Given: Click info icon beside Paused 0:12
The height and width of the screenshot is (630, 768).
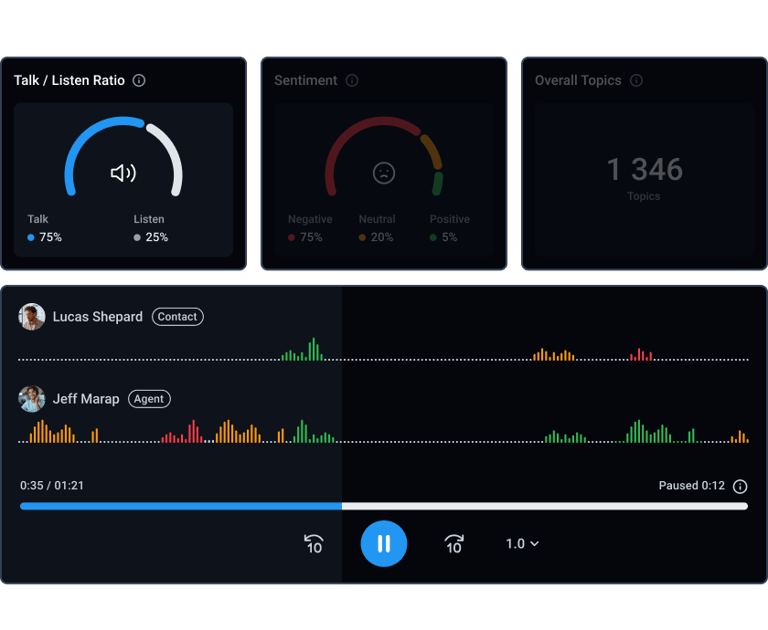Looking at the screenshot, I should (740, 486).
